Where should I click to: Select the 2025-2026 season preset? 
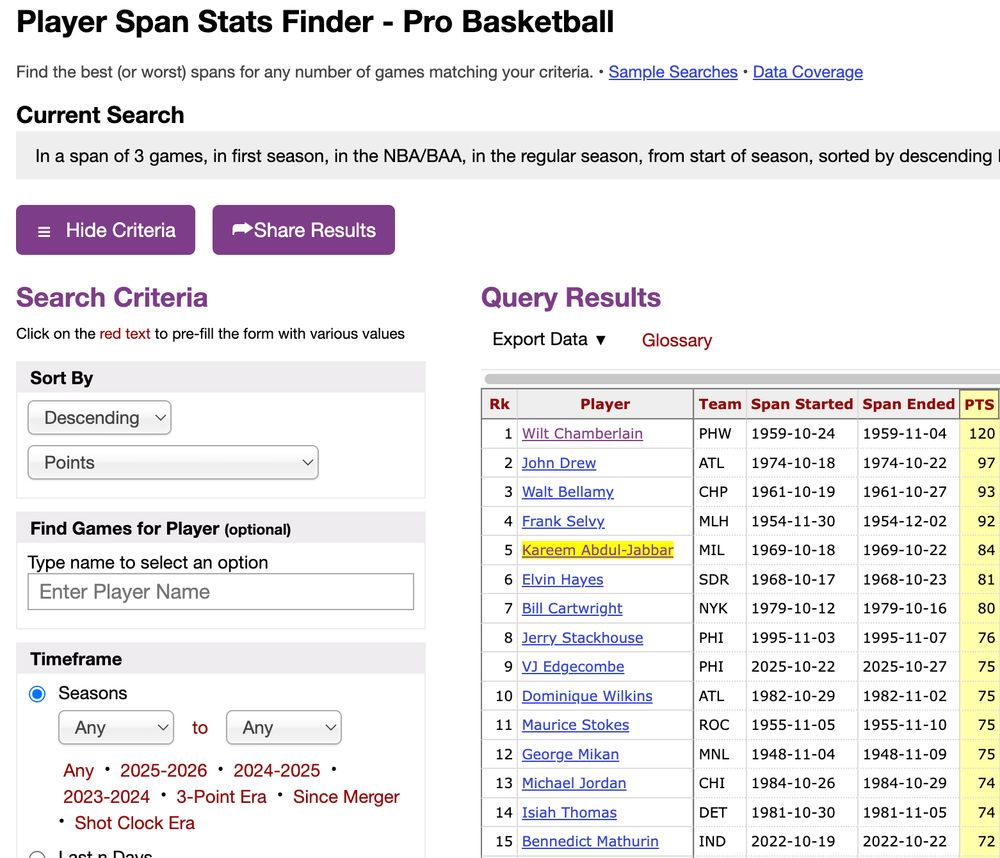(x=162, y=771)
